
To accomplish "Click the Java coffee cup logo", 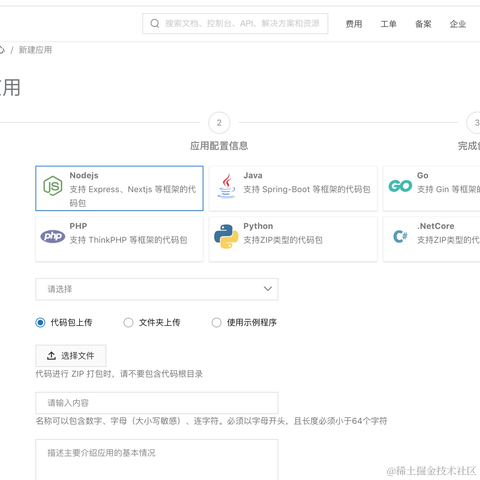I will [x=226, y=186].
